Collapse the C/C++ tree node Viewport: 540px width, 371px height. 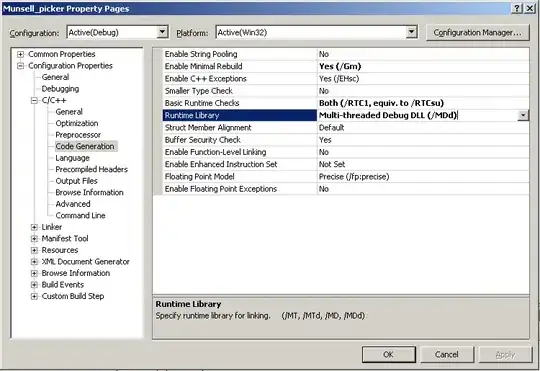34,101
